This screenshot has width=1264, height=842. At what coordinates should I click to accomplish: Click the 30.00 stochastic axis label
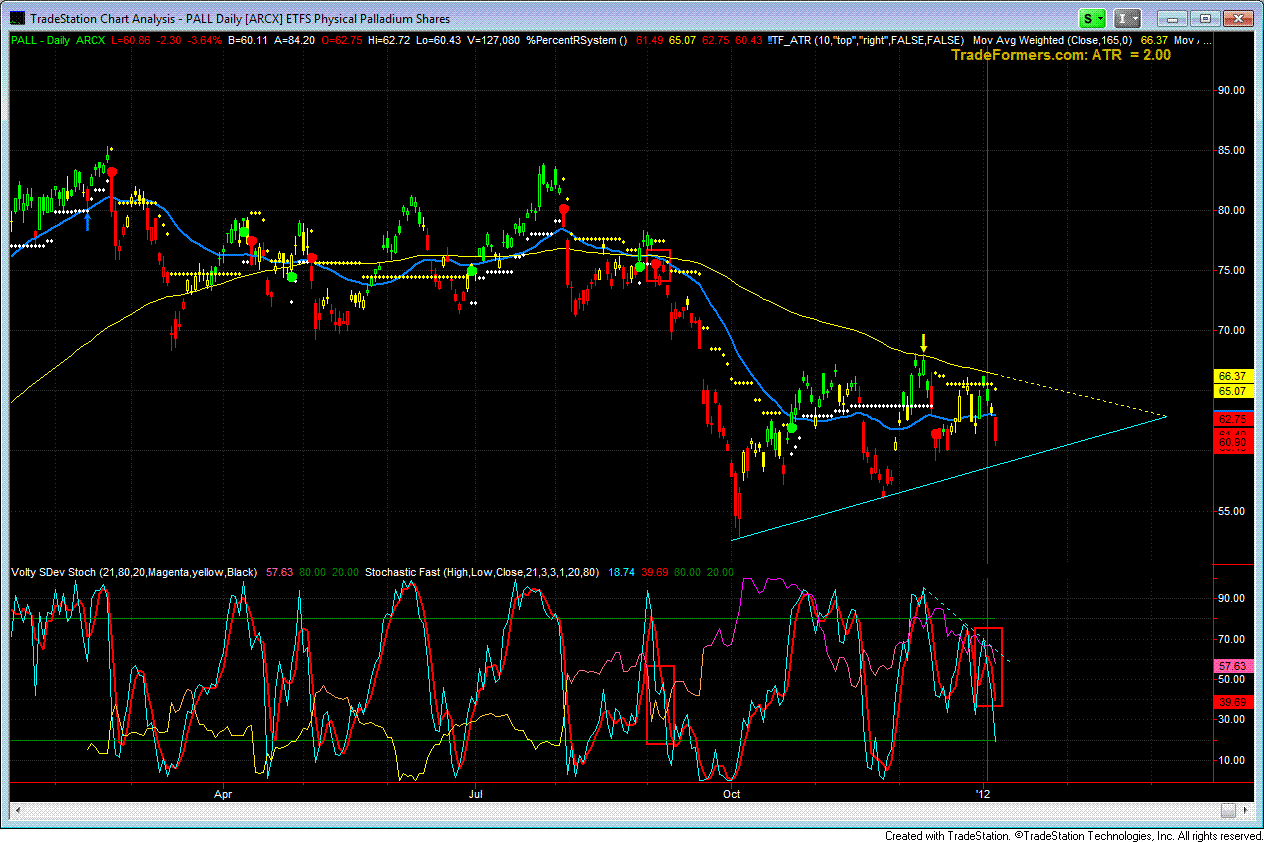point(1229,719)
